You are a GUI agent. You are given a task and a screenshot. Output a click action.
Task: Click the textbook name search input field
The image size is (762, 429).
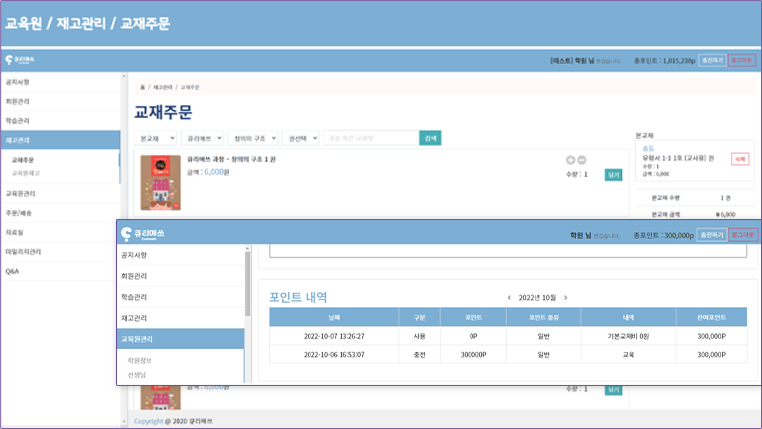pos(370,138)
